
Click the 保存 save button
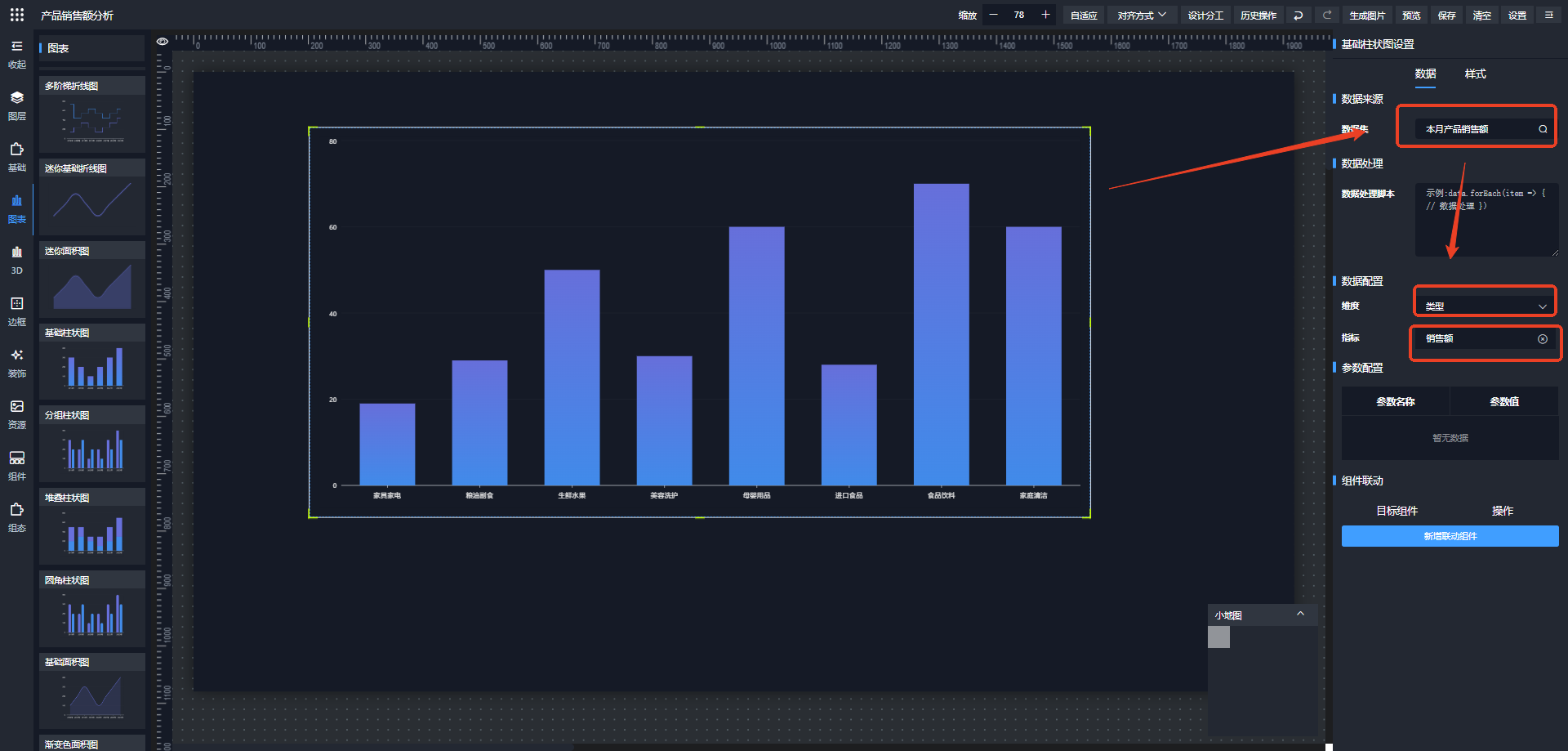[1446, 16]
